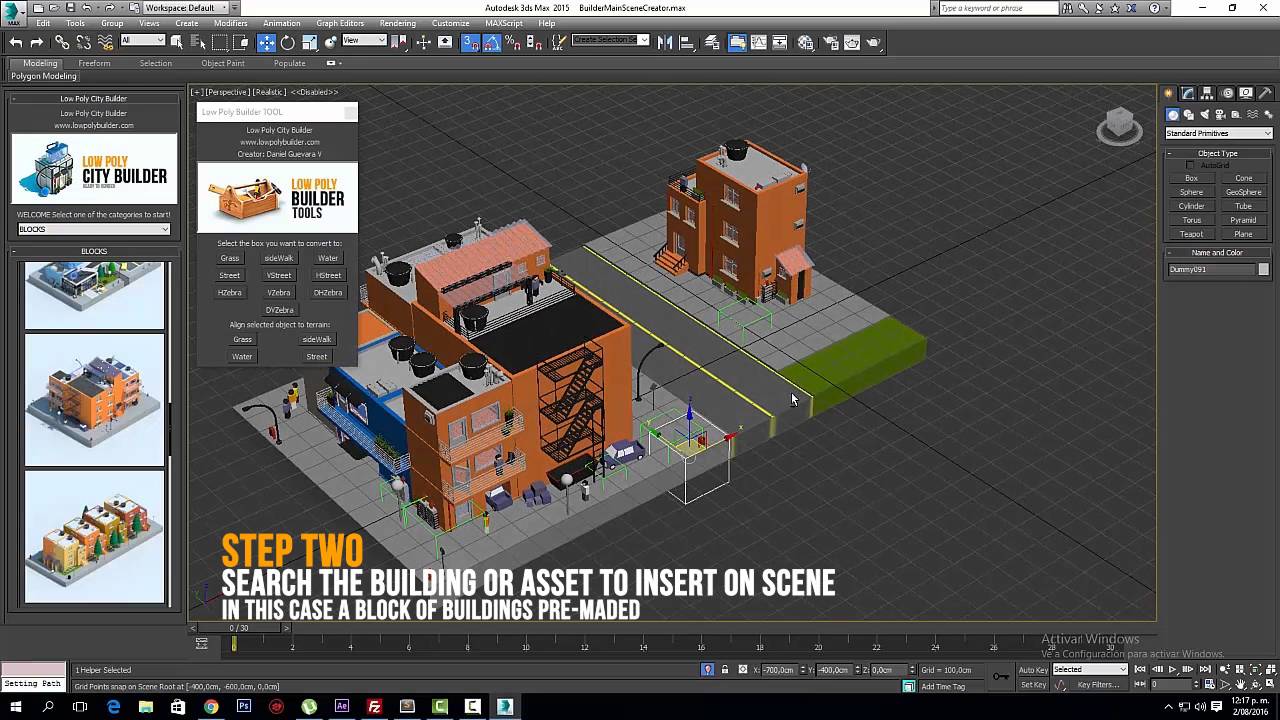Open the reference coordinate View dropdown
This screenshot has width=1280, height=720.
(x=365, y=41)
